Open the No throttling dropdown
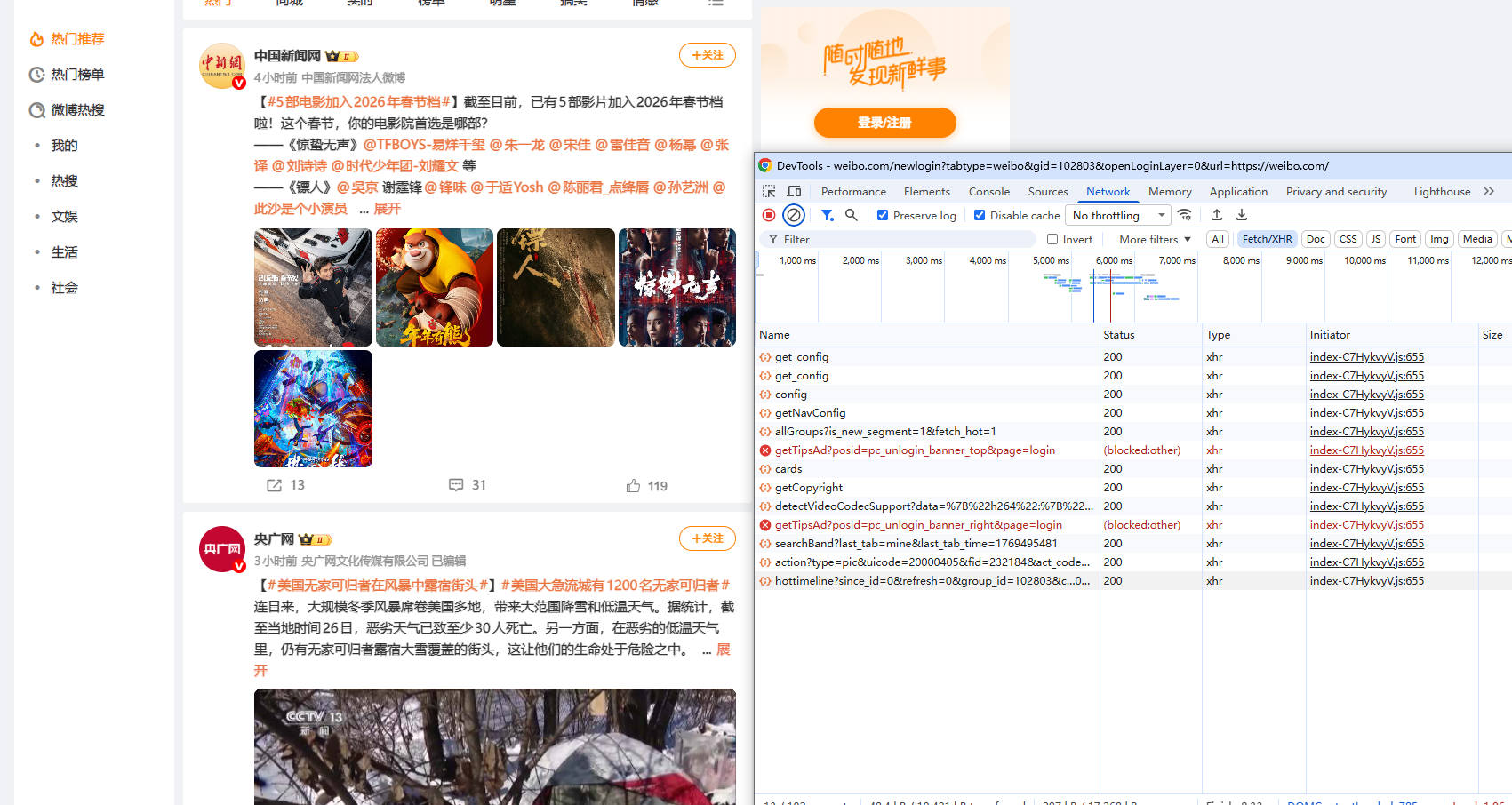This screenshot has width=1512, height=805. (1117, 215)
